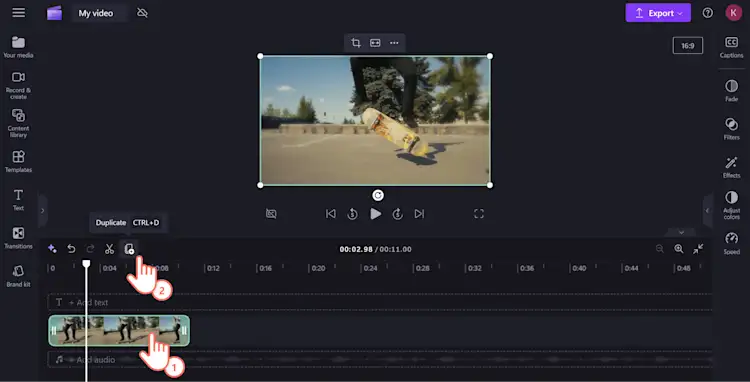The height and width of the screenshot is (382, 750).
Task: Click the video preview canvas
Action: point(375,120)
